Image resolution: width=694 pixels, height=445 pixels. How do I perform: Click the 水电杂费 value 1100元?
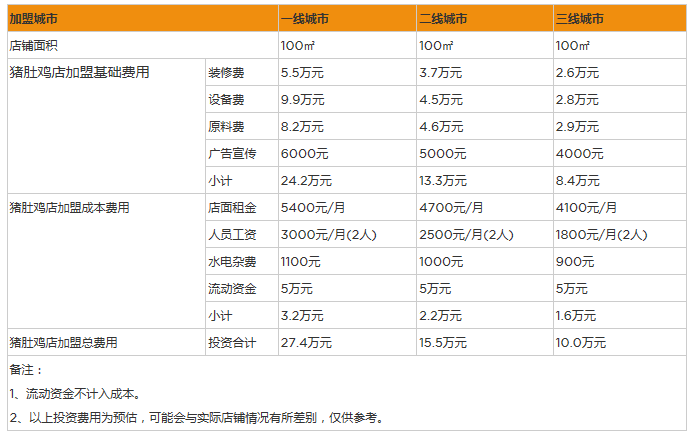(x=299, y=262)
